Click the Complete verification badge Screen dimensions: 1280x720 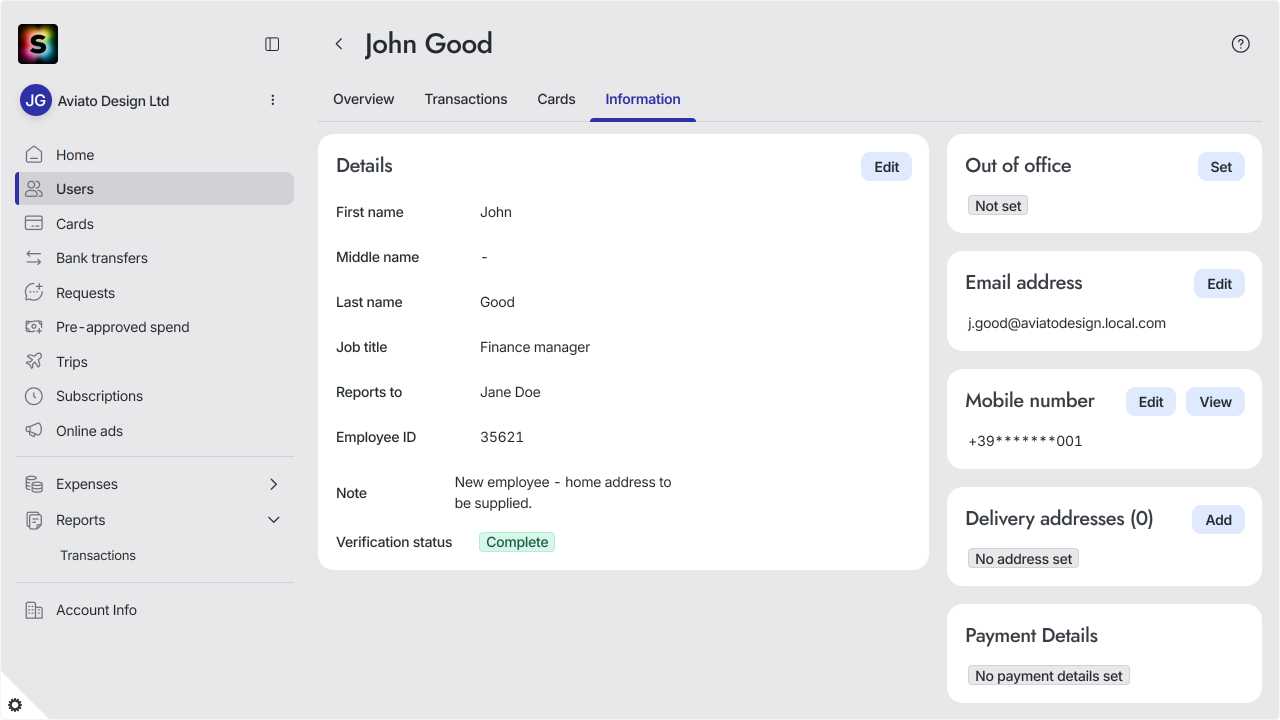tap(517, 542)
